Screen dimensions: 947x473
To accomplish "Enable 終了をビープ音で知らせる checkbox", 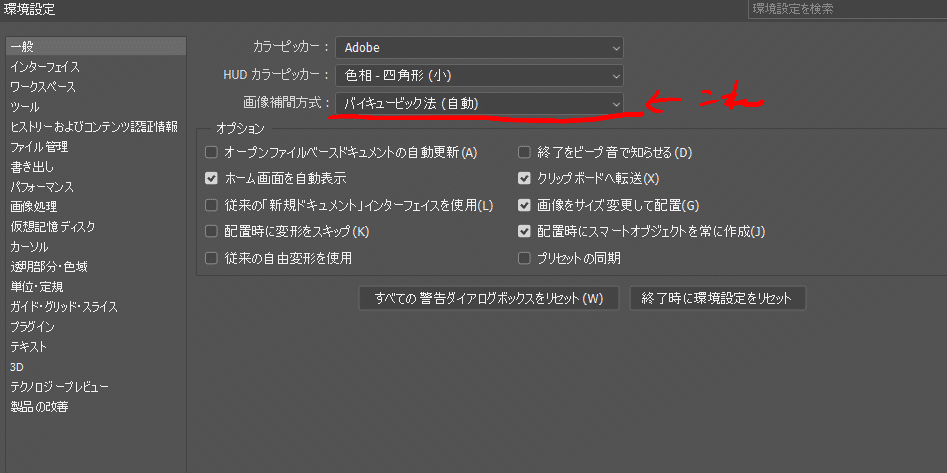I will (524, 152).
